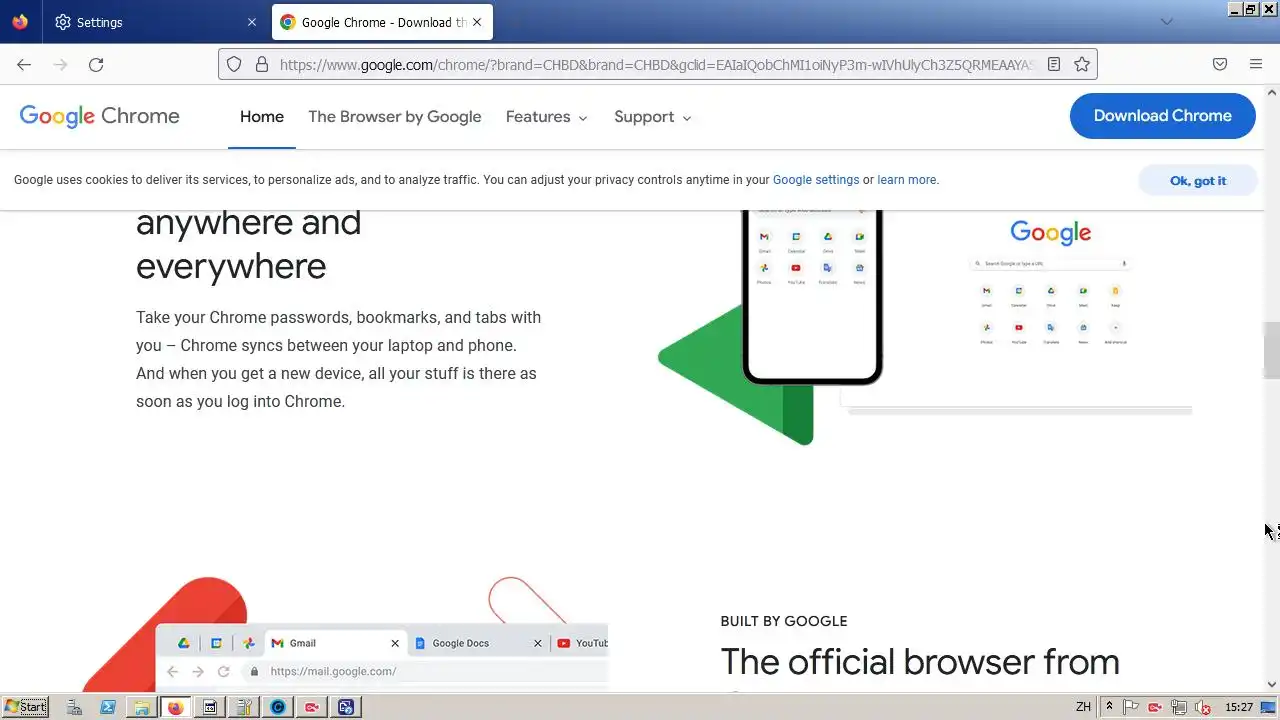
Task: Click the phone mockup image
Action: click(x=812, y=298)
